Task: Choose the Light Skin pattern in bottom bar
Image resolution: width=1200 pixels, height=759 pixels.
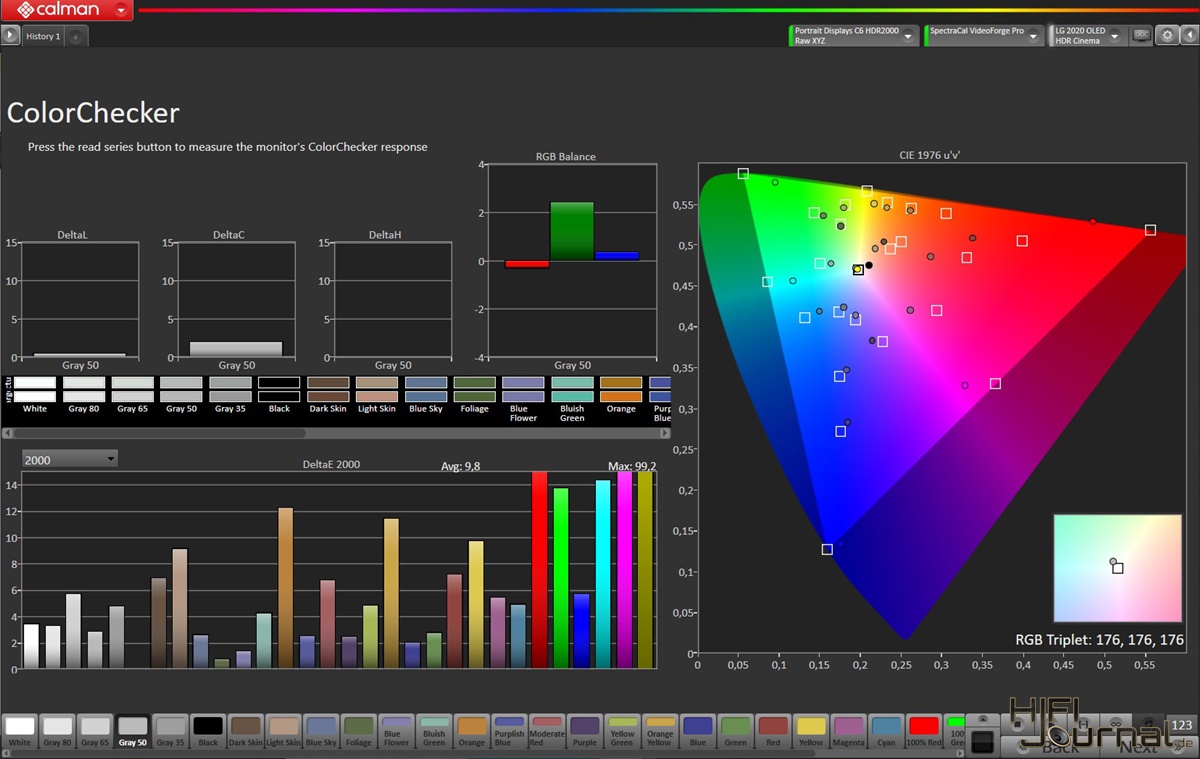Action: tap(283, 731)
